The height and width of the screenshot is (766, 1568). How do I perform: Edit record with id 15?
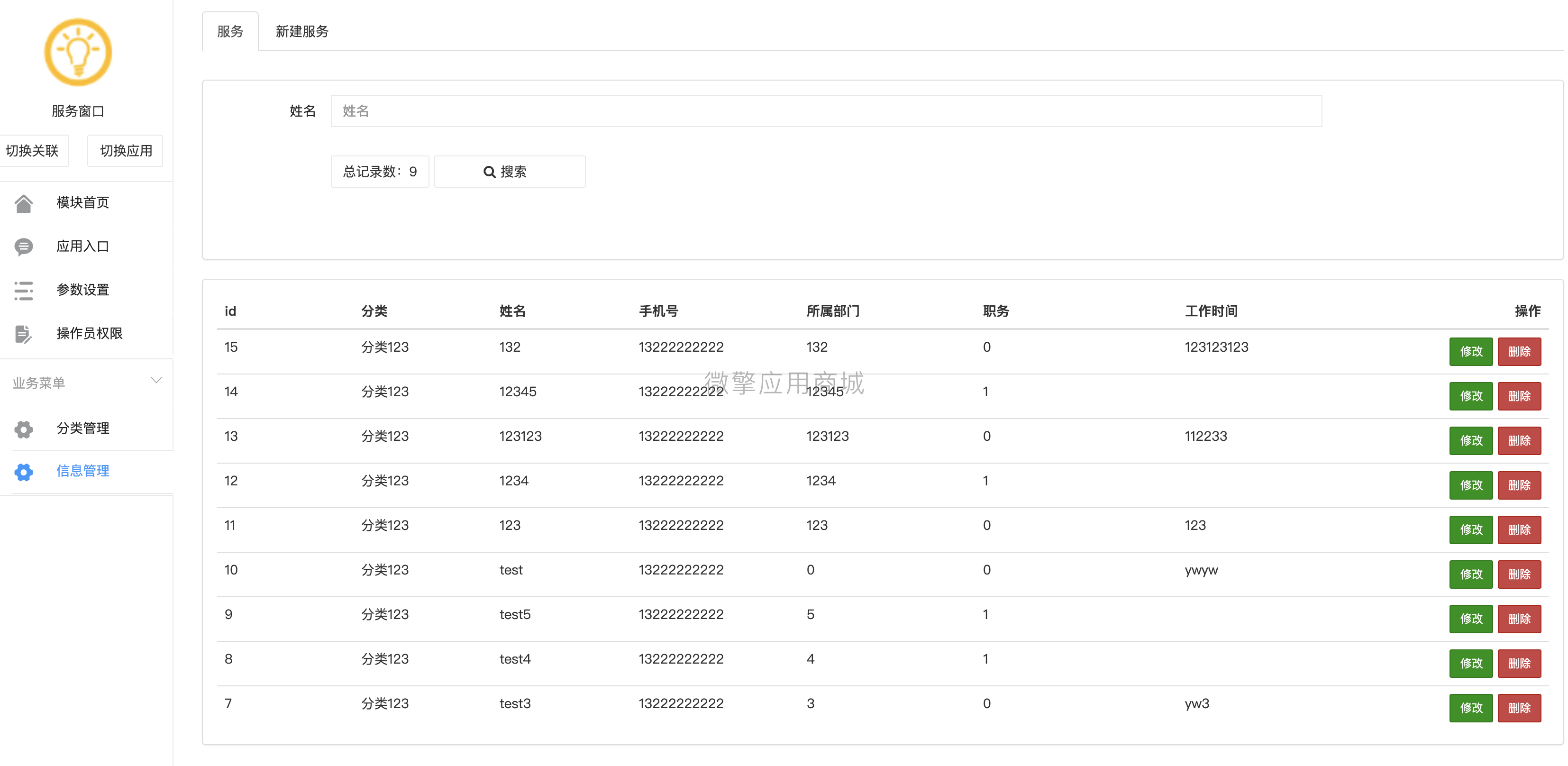pos(1471,351)
